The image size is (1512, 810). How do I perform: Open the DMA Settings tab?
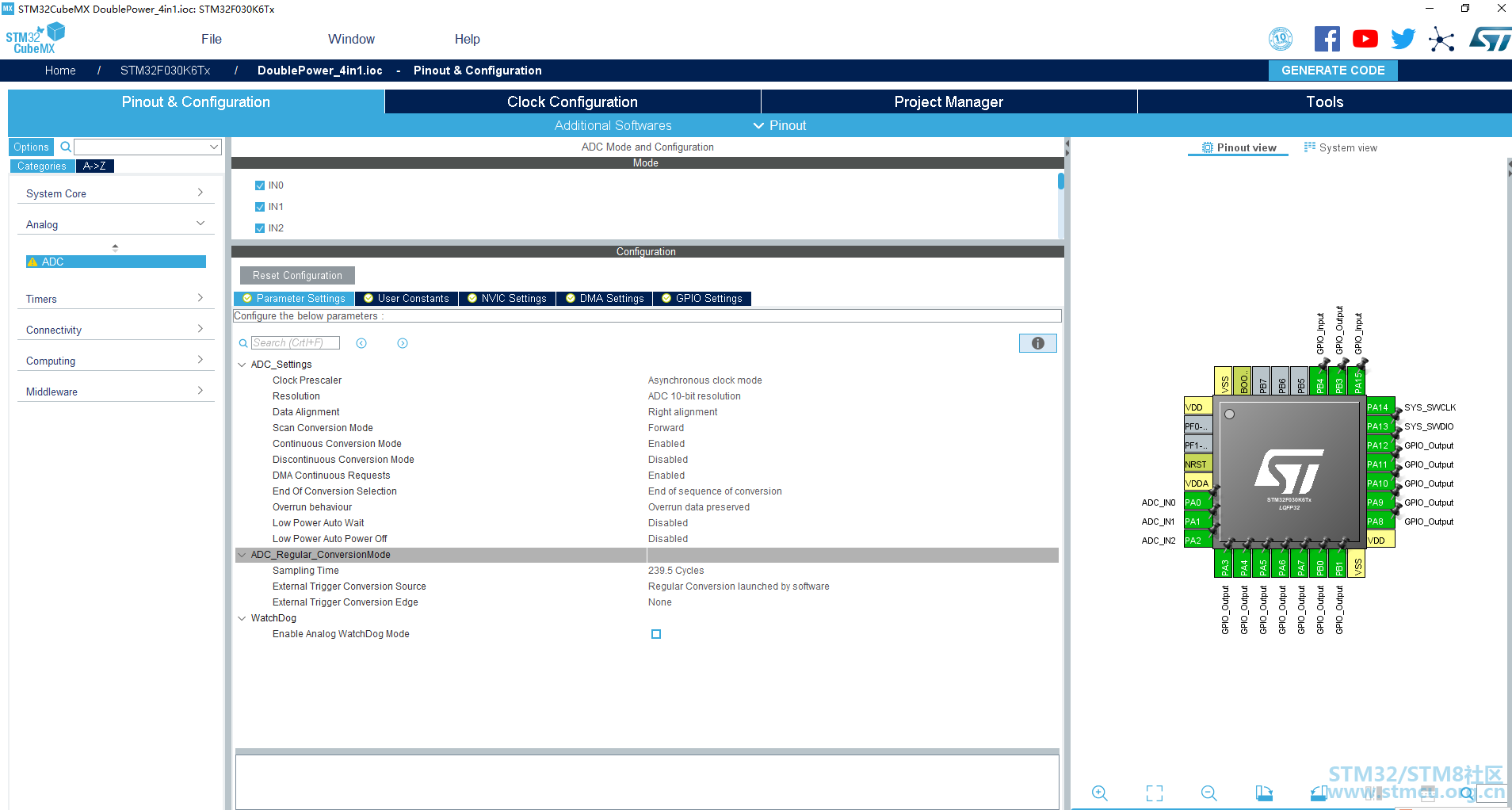[x=605, y=299]
